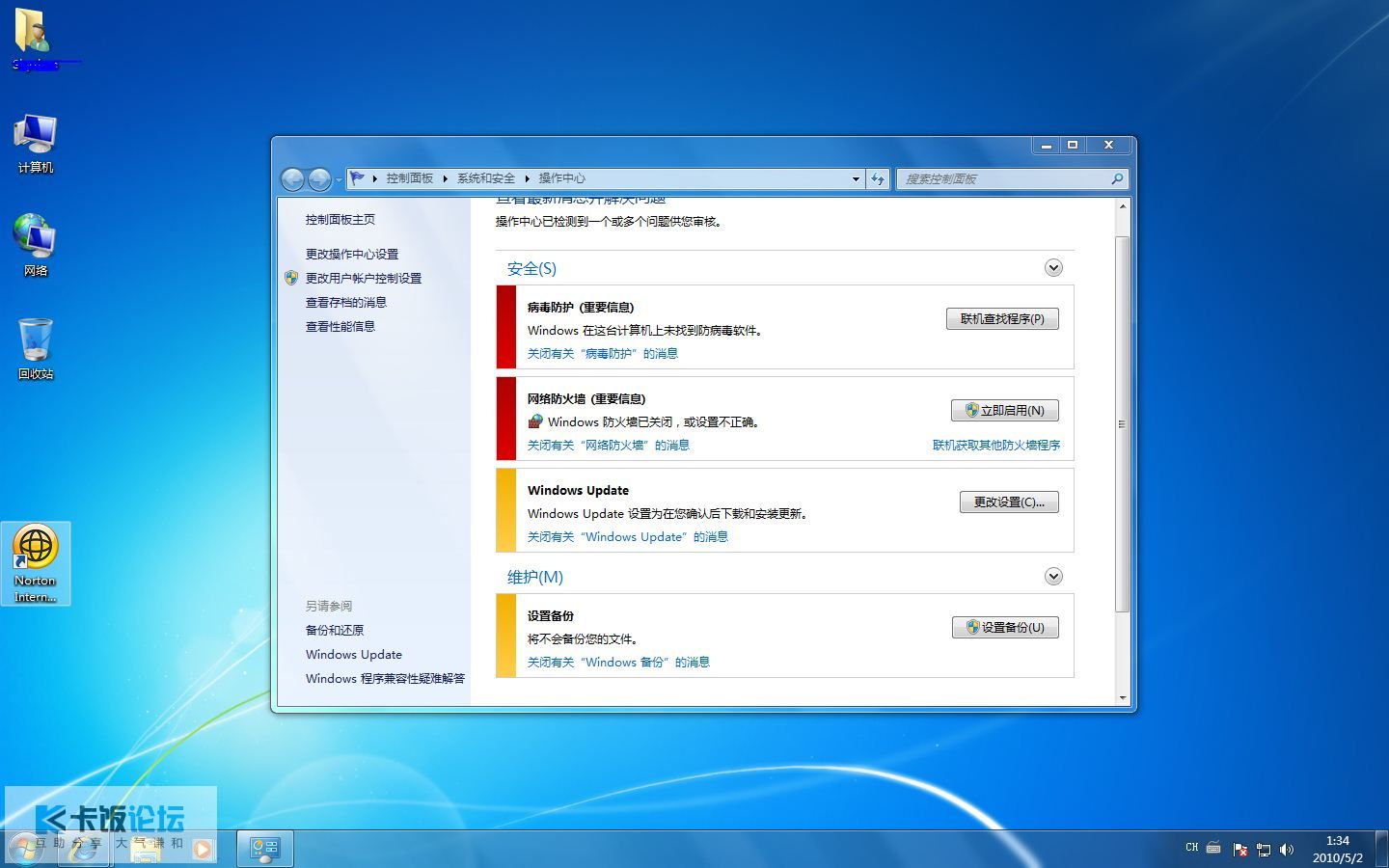Click the Windows Firewall brick icon
This screenshot has width=1389, height=868.
click(x=535, y=421)
